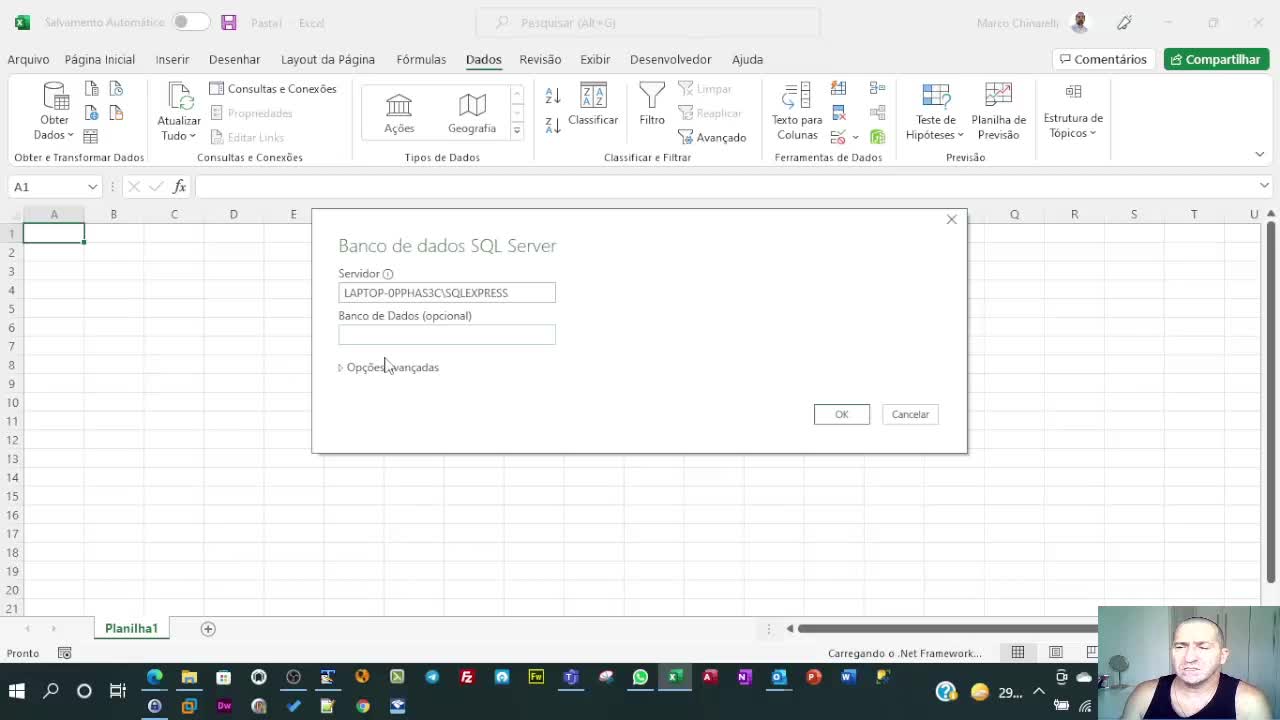This screenshot has width=1280, height=720.
Task: Toggle the Filtro funnel button
Action: (x=652, y=105)
